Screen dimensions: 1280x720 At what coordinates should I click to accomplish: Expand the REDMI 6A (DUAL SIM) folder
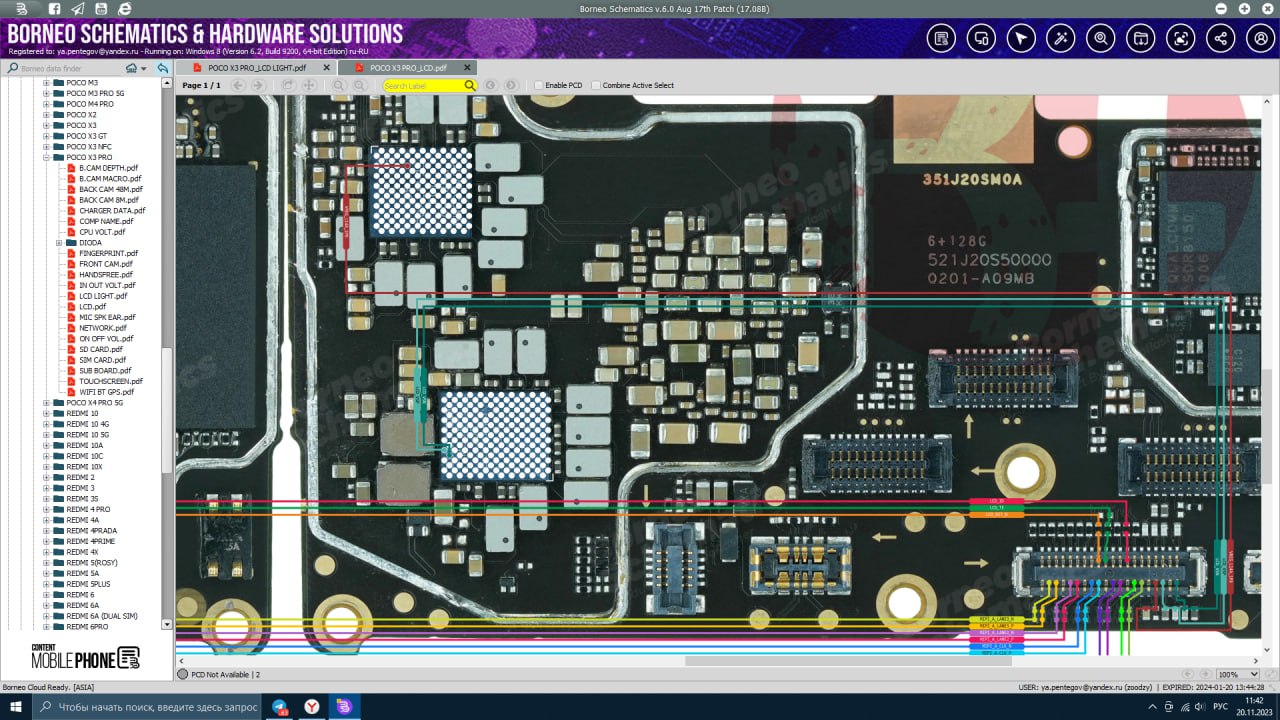[x=46, y=616]
